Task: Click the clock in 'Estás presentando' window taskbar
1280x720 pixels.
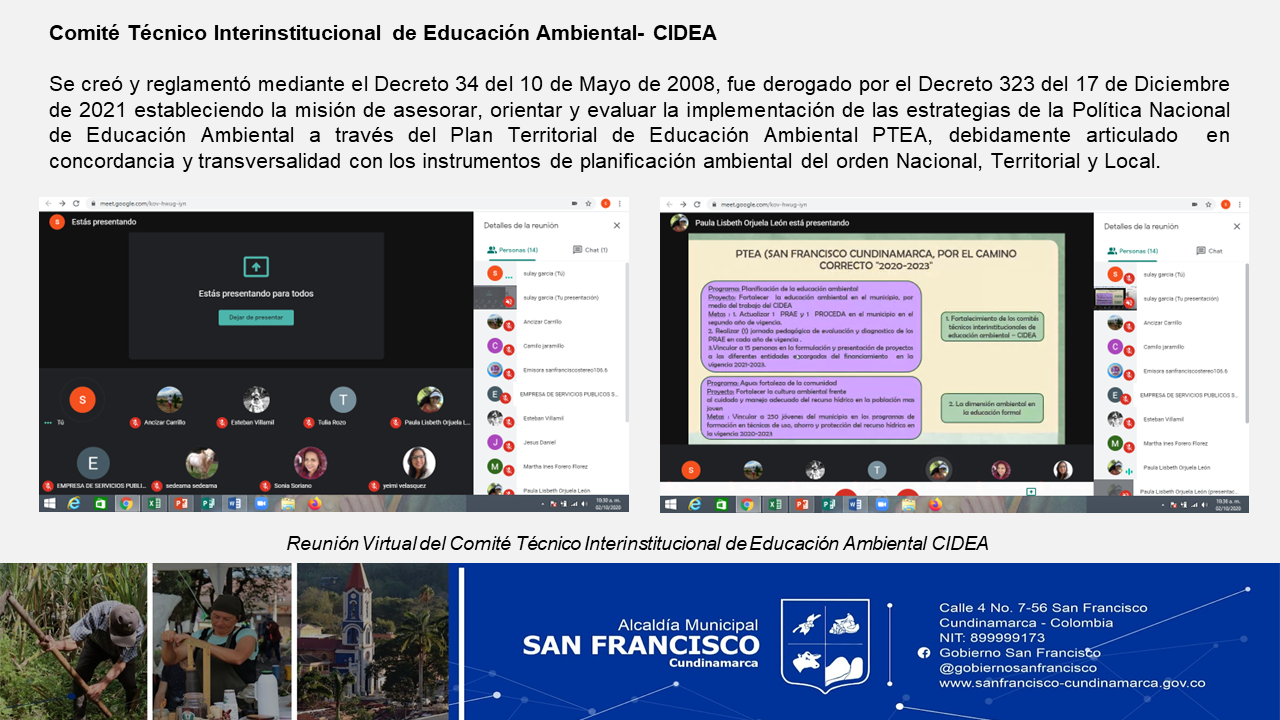Action: tap(608, 504)
